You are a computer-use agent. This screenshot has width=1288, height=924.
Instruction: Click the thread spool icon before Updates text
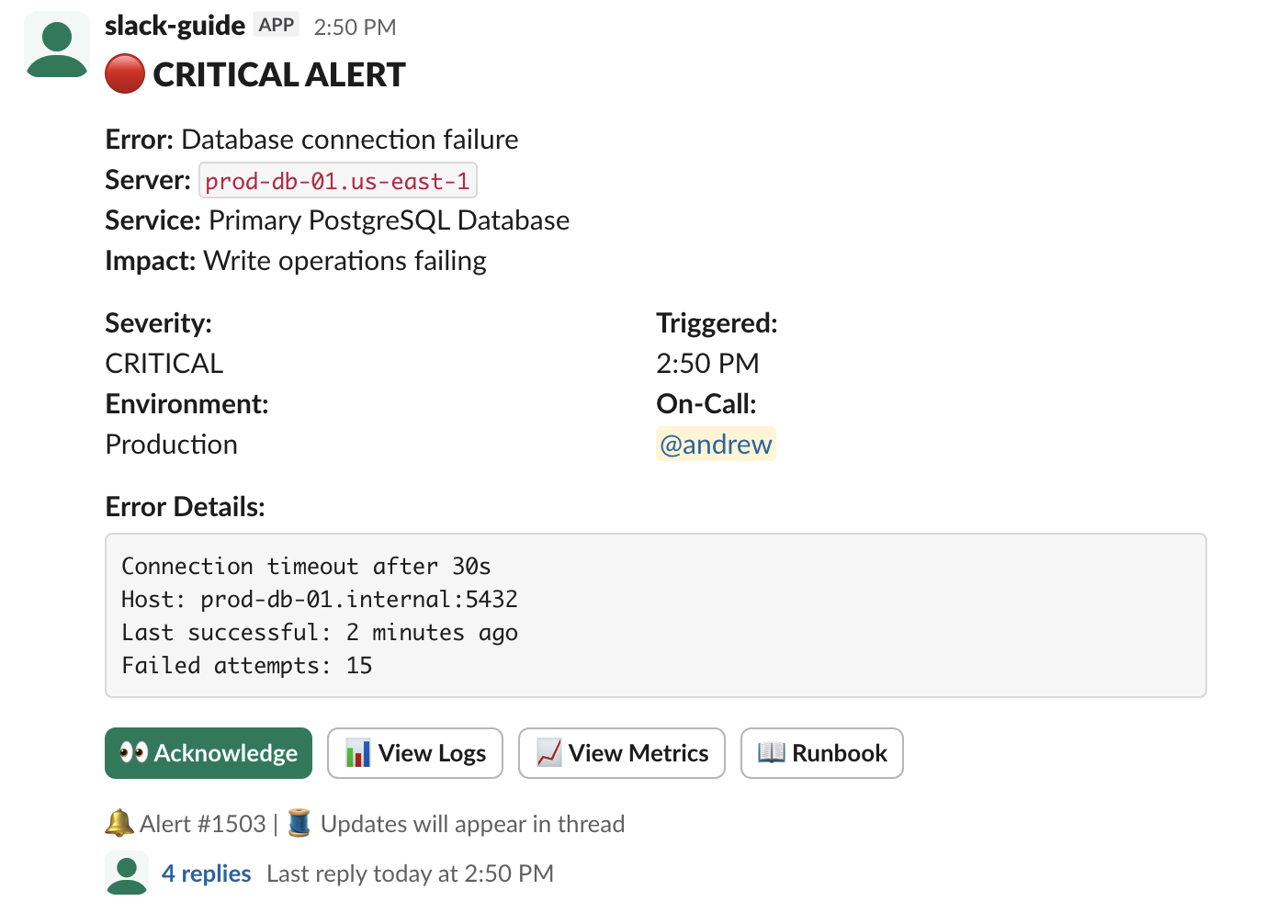(298, 823)
